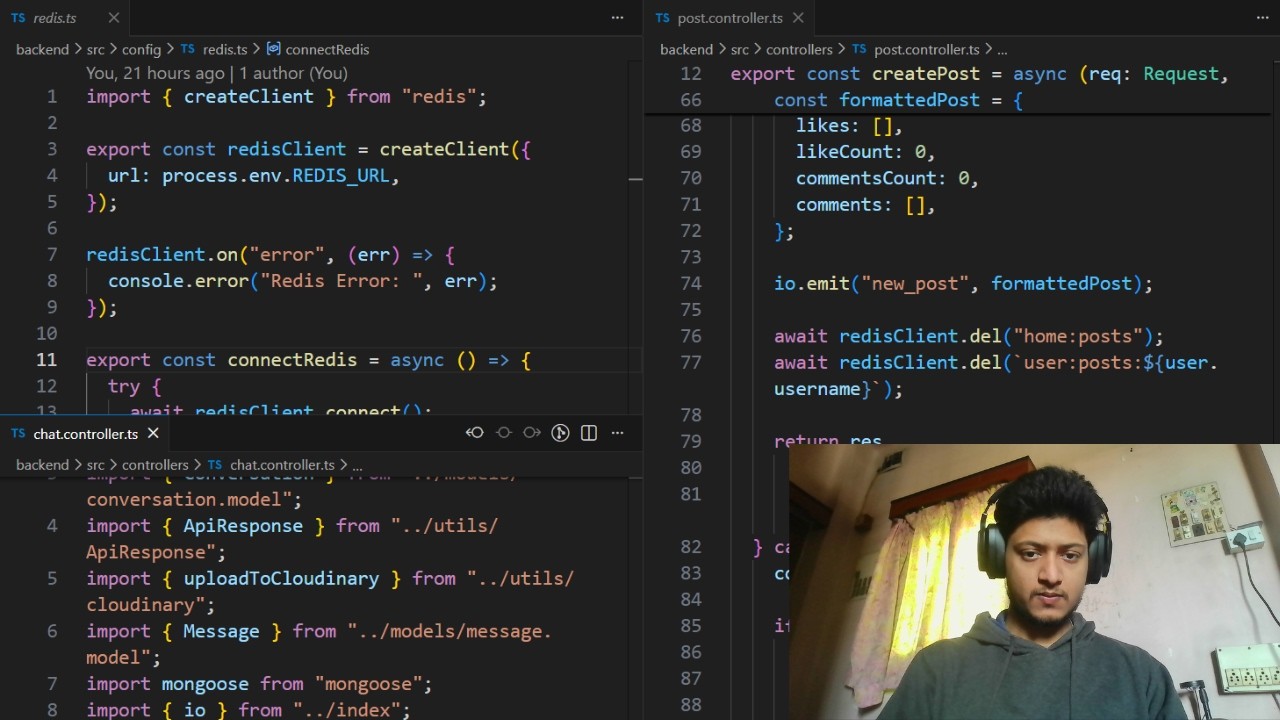Click 'mongoose' import on line 7

coord(205,684)
